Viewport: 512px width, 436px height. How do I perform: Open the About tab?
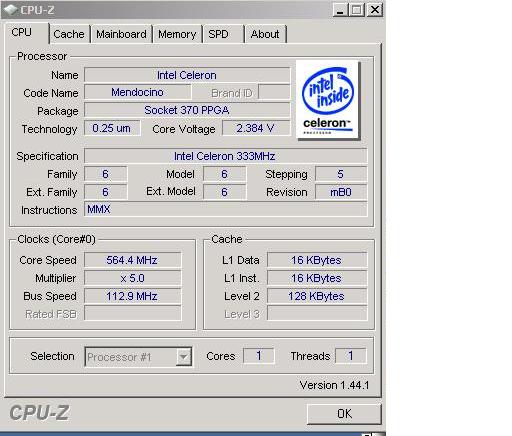pos(266,34)
